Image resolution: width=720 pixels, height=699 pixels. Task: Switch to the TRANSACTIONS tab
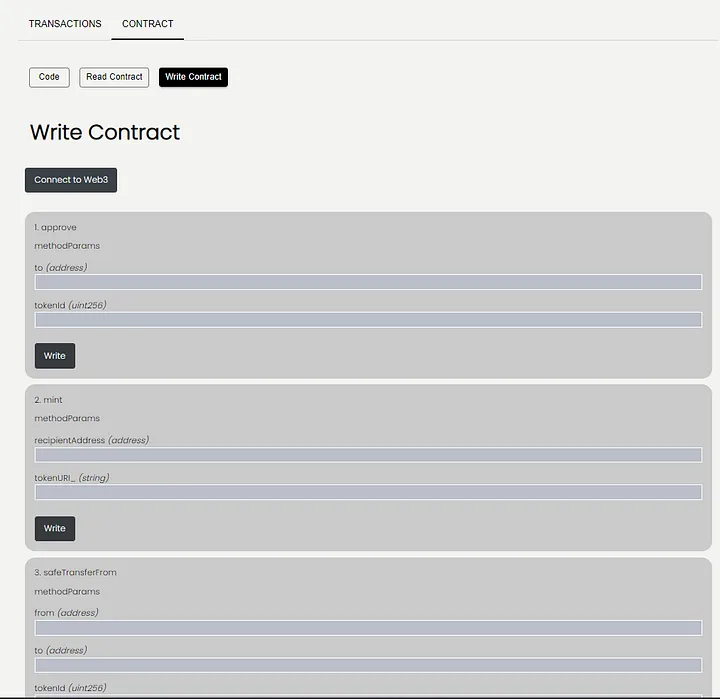coord(65,24)
